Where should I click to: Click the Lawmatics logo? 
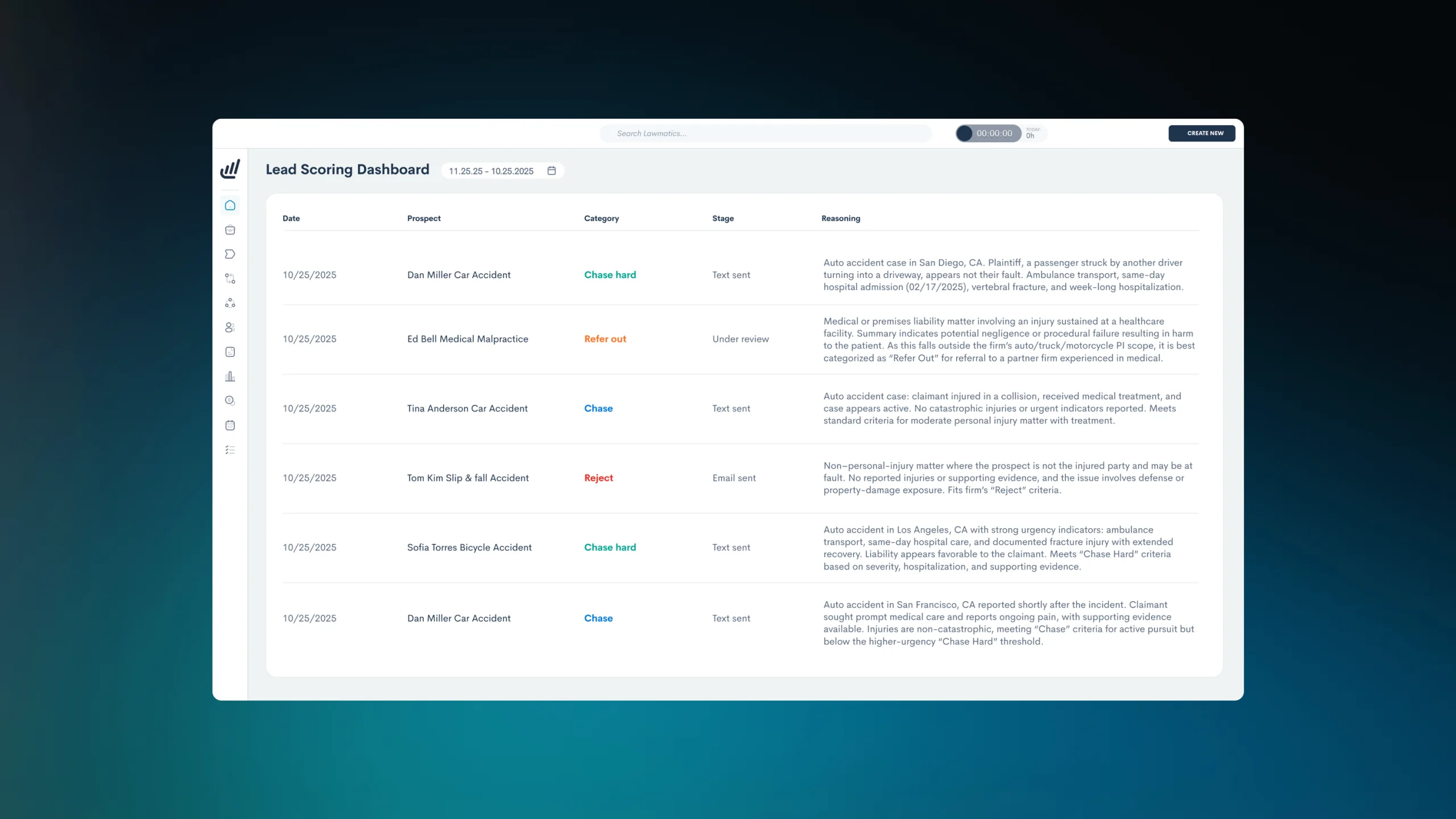click(230, 168)
